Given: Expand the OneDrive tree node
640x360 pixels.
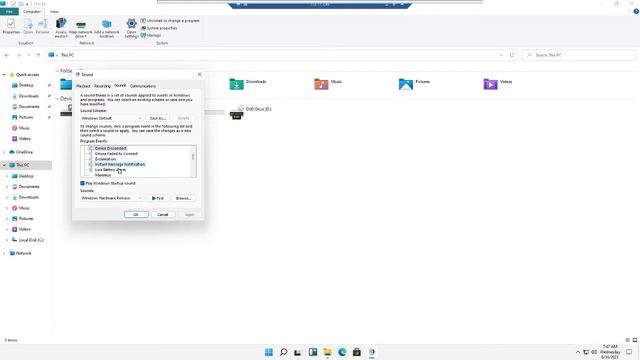Looking at the screenshot, I should (x=4, y=152).
